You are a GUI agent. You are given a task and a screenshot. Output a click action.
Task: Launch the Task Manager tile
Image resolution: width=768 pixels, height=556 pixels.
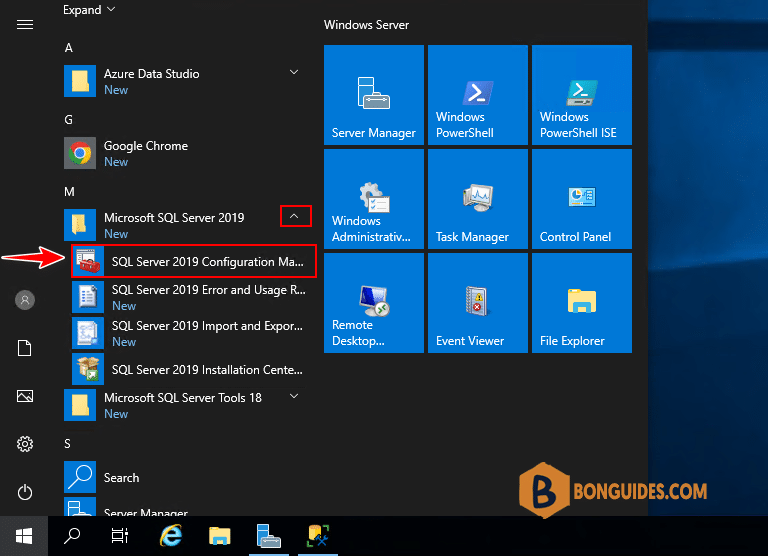point(478,199)
